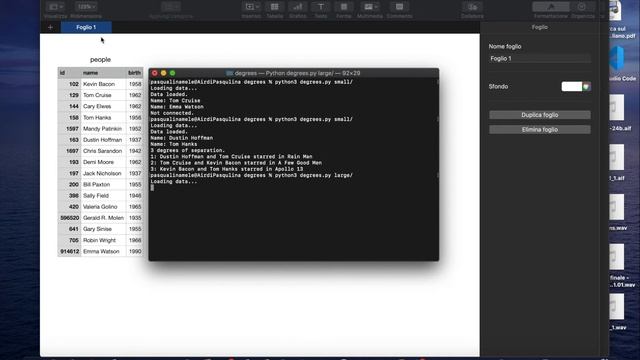Add a new sheet with plus button
Viewport: 640px width, 360px height.
pos(50,27)
